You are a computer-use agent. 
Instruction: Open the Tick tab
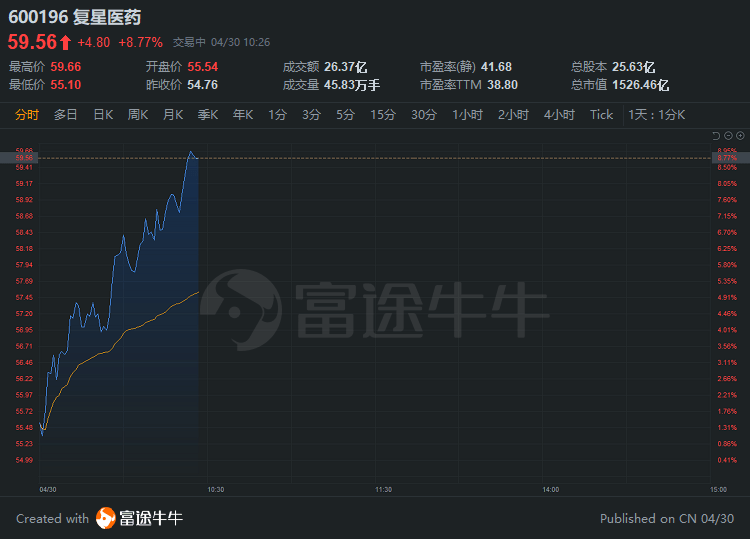click(601, 115)
